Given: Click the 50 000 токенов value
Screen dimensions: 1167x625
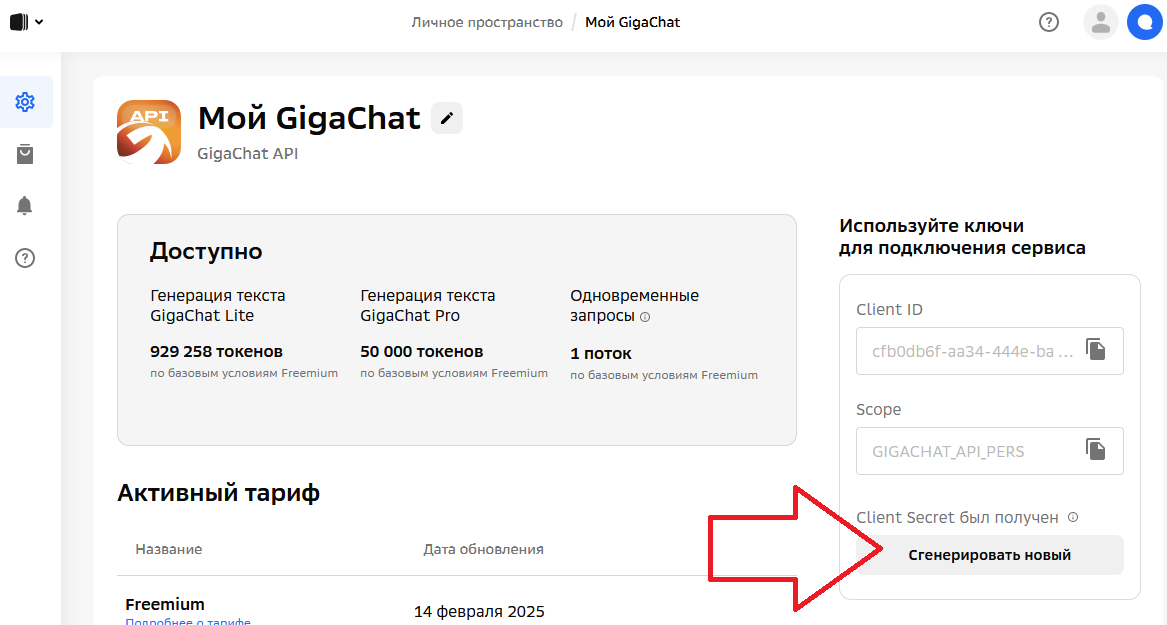Looking at the screenshot, I should [x=422, y=351].
